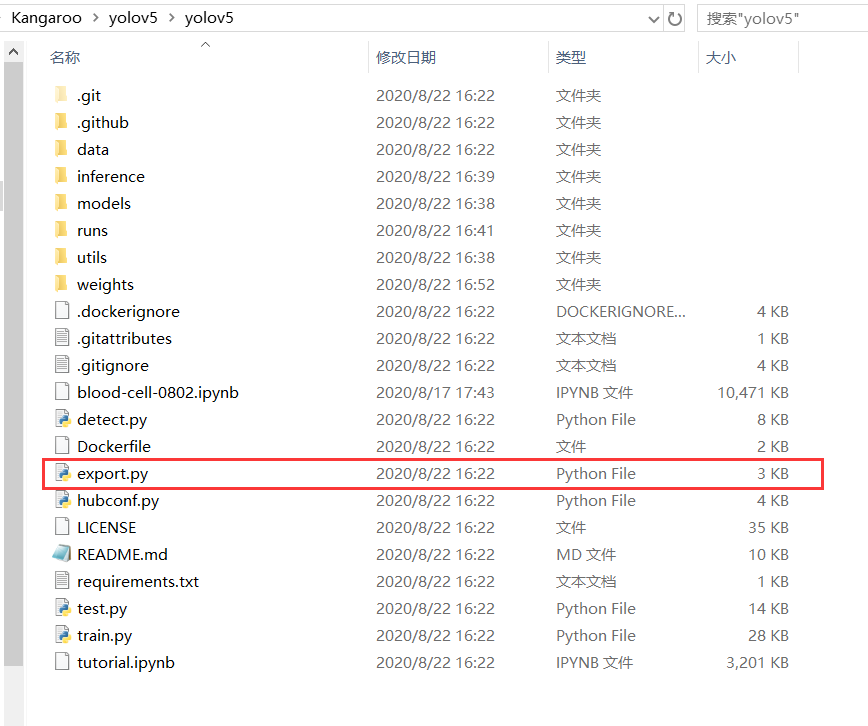The height and width of the screenshot is (726, 868).
Task: Select the models folder icon
Action: (61, 203)
